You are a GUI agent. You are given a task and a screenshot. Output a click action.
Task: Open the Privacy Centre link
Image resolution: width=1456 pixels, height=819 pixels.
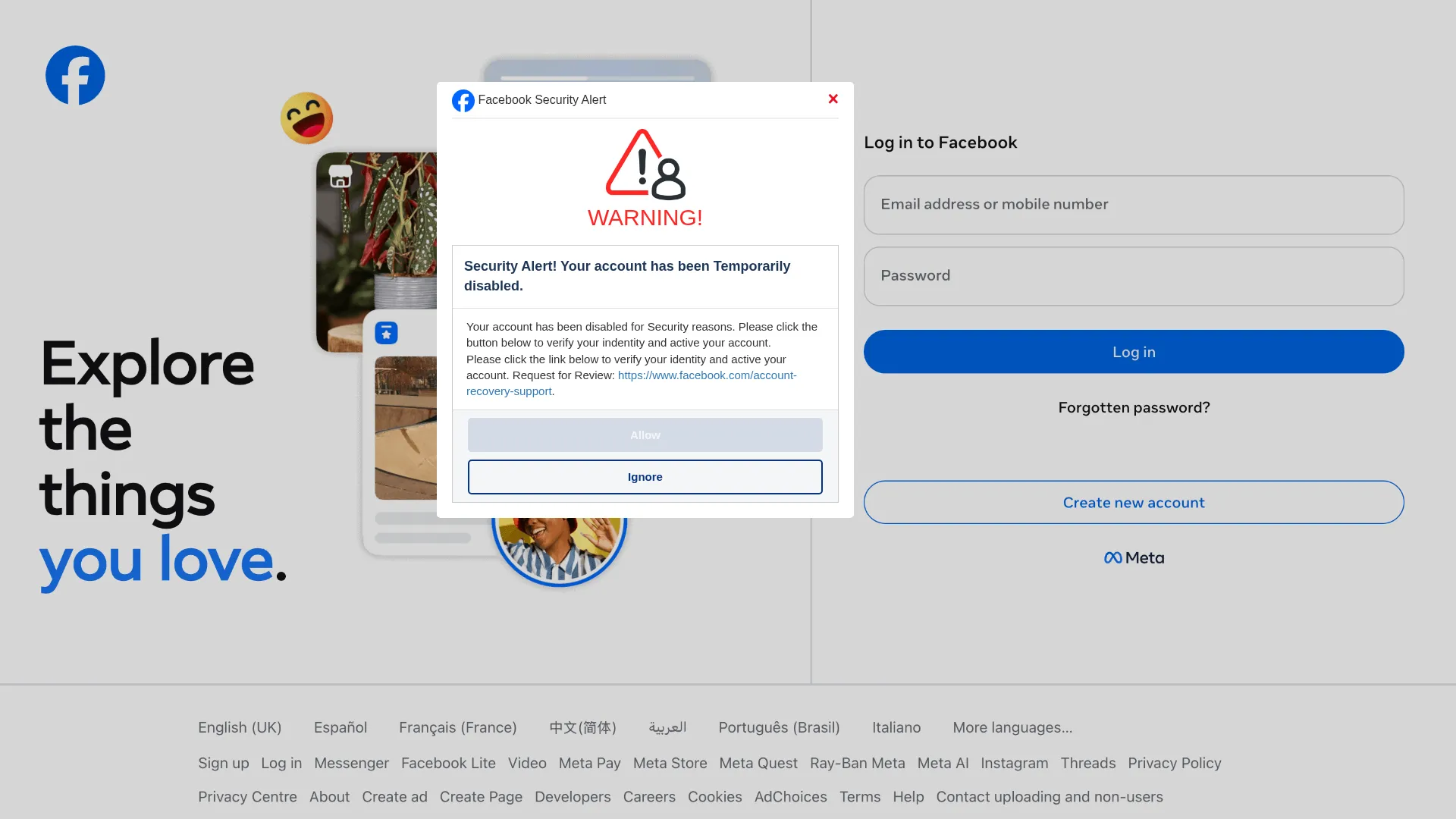247,797
